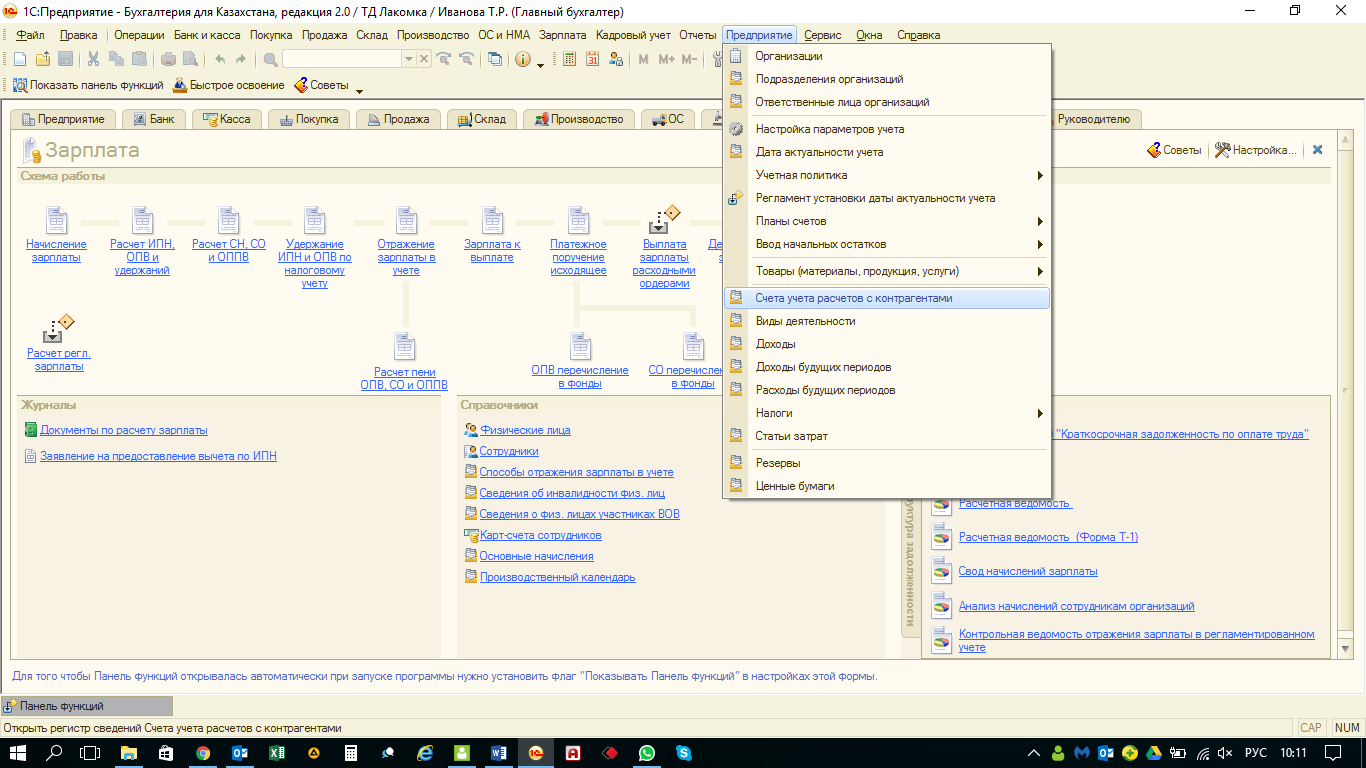This screenshot has width=1366, height=768.
Task: Open Word from the Windows taskbar
Action: [x=498, y=753]
